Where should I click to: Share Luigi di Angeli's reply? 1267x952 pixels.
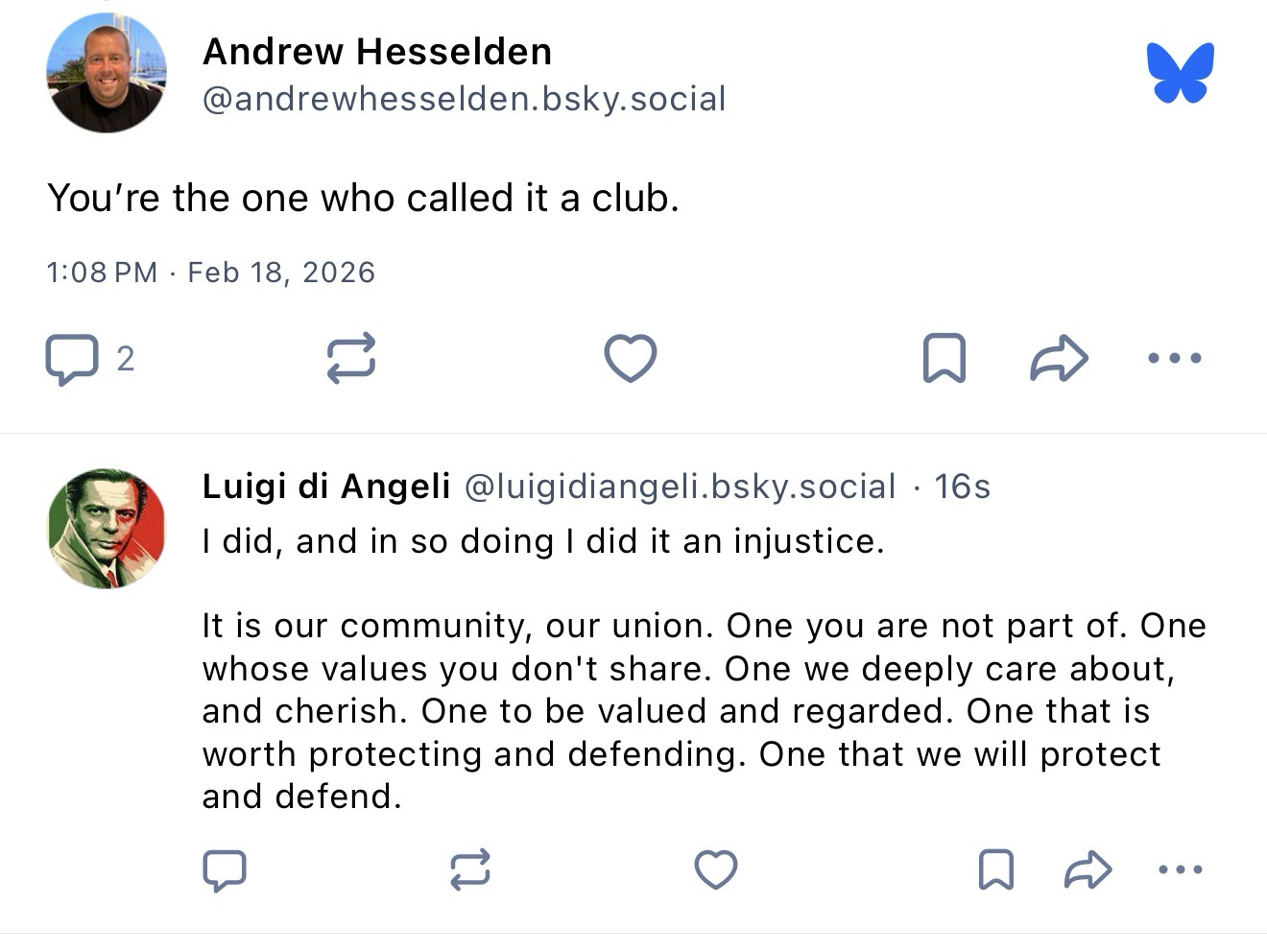tap(1088, 870)
